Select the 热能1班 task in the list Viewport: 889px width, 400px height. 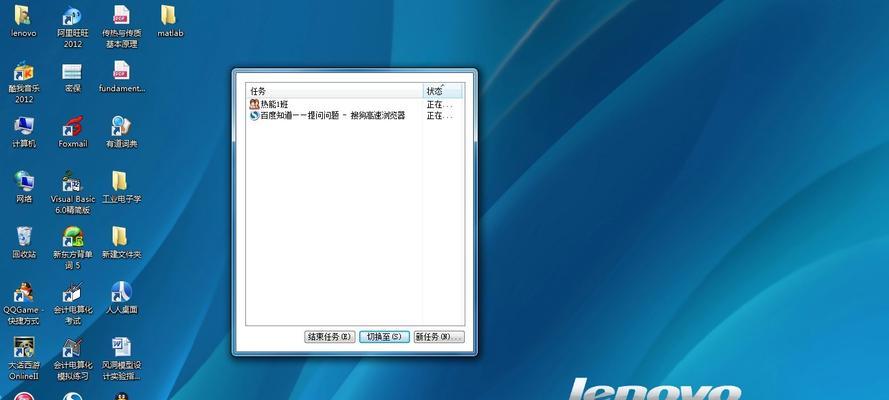(335, 104)
